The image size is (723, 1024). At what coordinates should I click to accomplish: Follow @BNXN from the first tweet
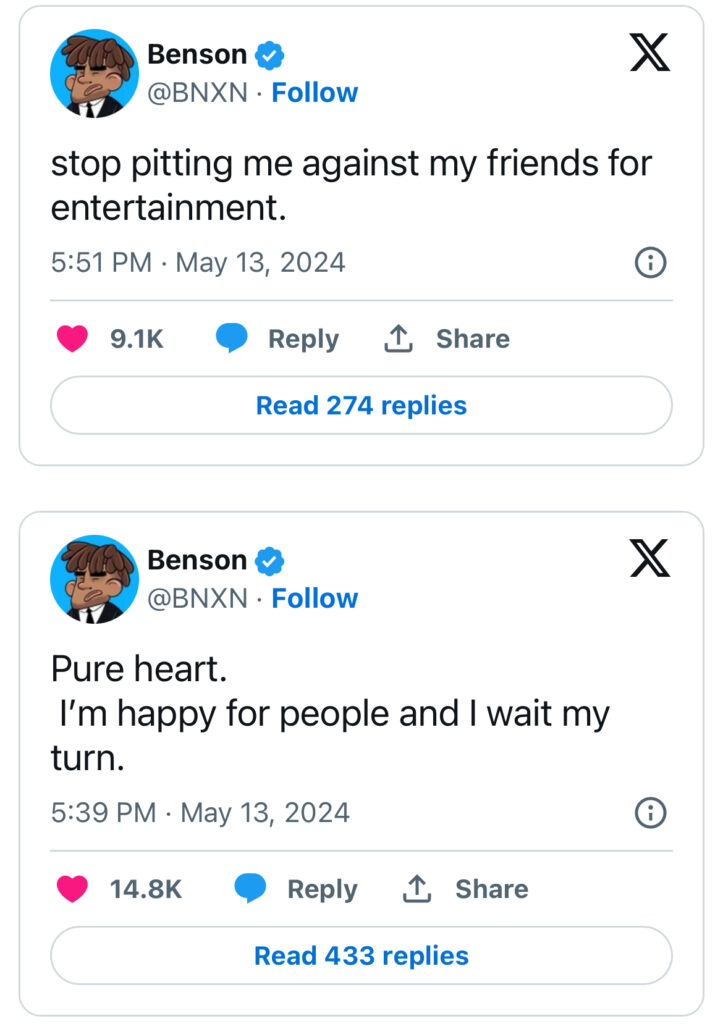point(314,93)
